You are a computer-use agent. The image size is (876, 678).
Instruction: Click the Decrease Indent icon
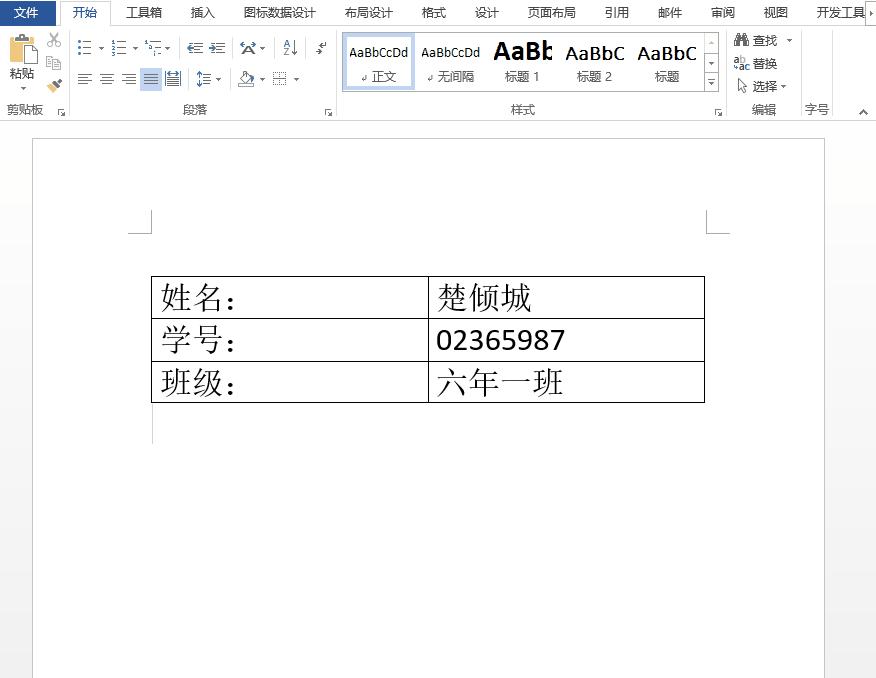pyautogui.click(x=193, y=48)
